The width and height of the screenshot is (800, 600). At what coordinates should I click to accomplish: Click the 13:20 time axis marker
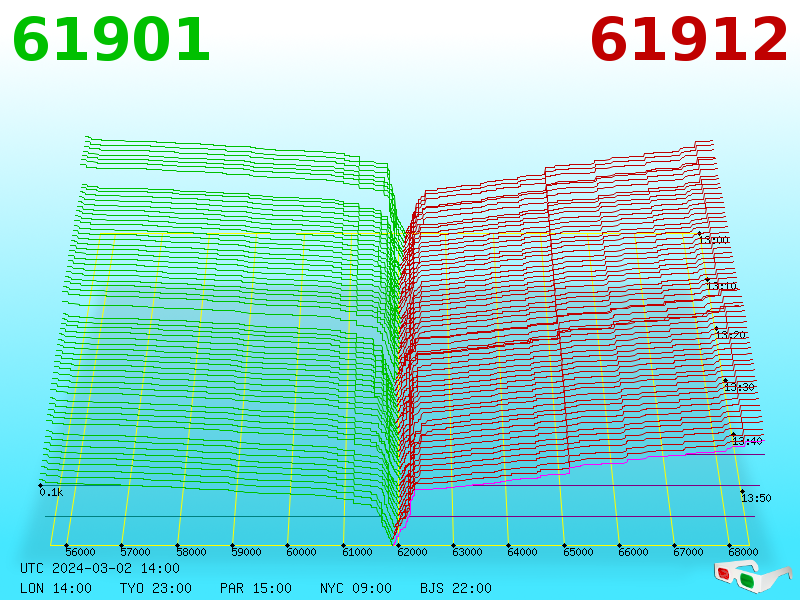tap(731, 335)
